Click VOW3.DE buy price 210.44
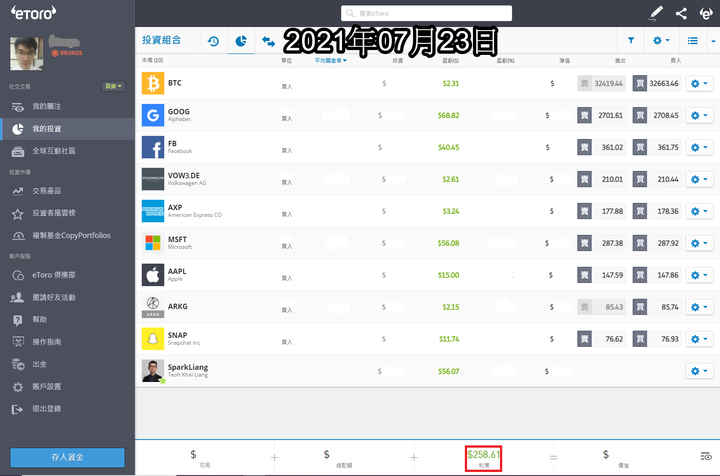The image size is (720, 476). coord(657,179)
